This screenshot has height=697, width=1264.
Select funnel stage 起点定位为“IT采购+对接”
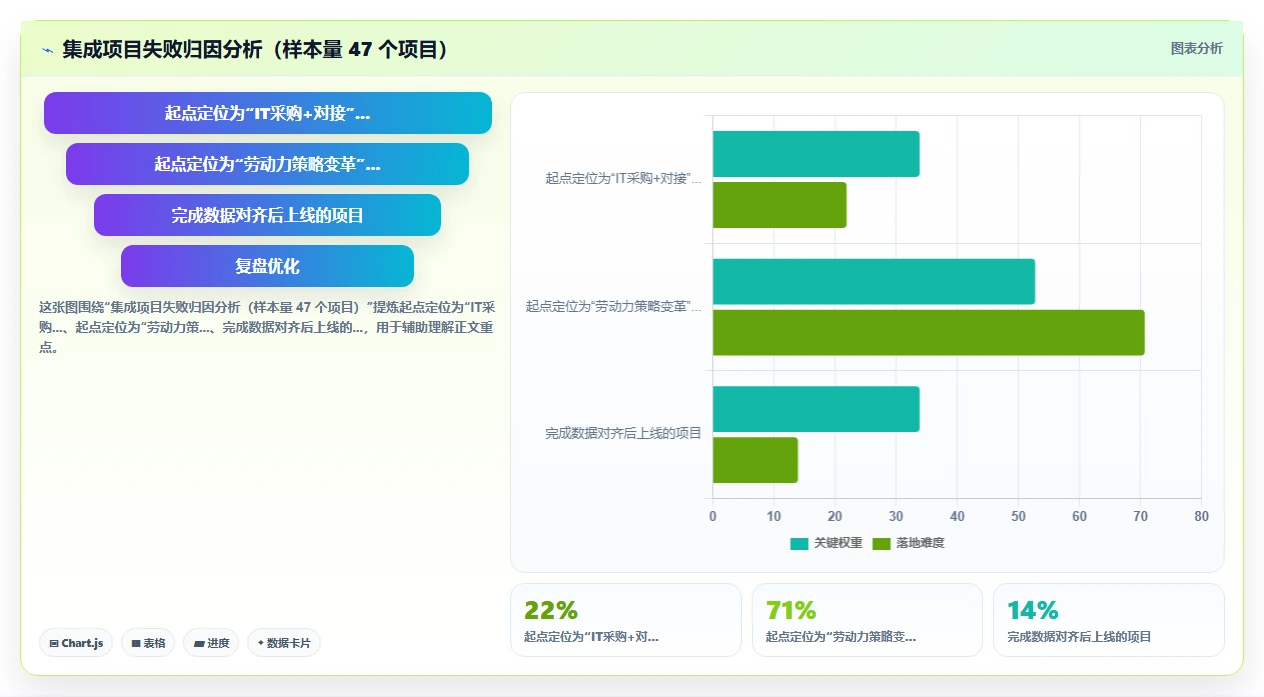pyautogui.click(x=268, y=113)
